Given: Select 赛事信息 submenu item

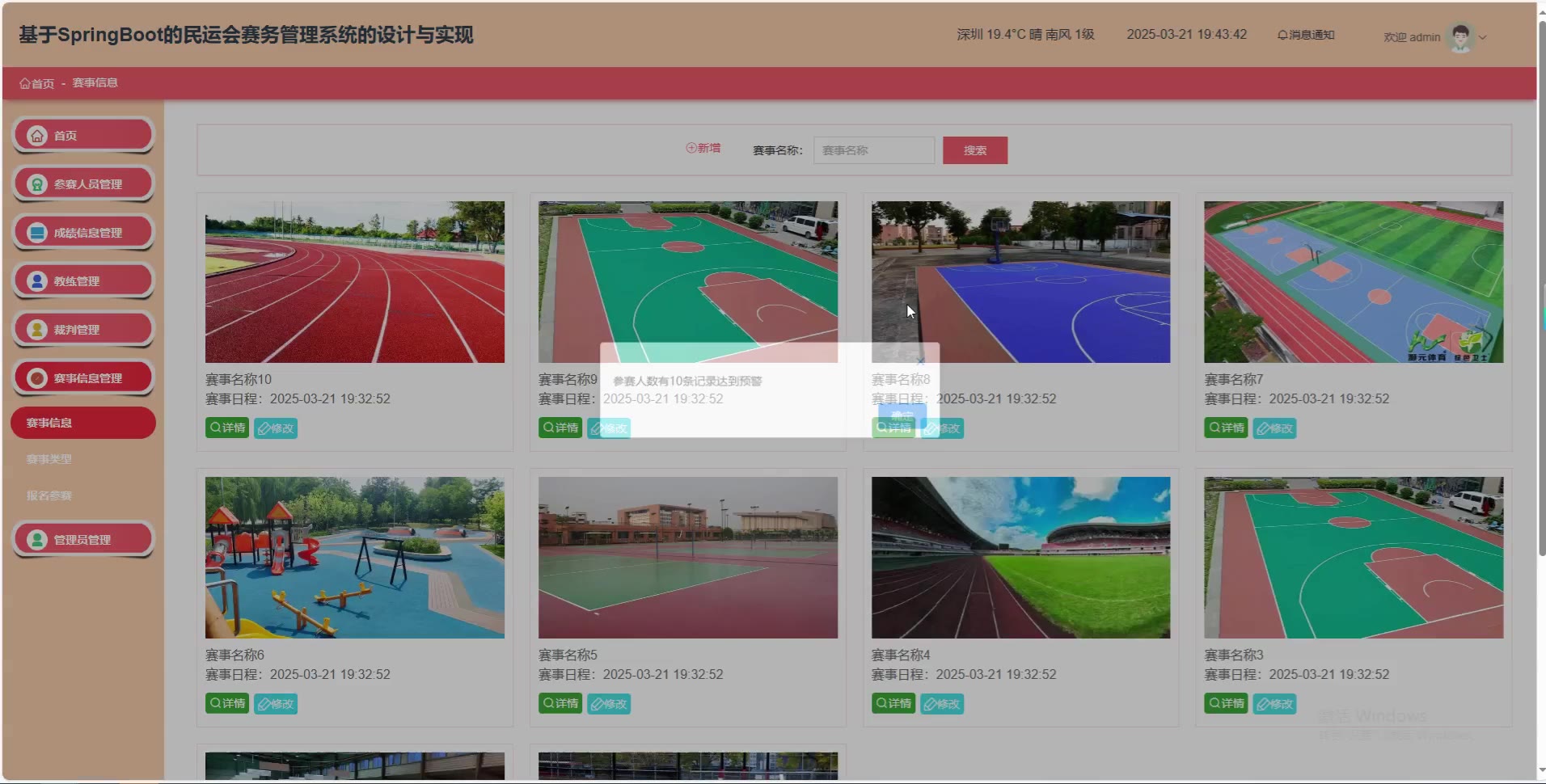Looking at the screenshot, I should coord(83,423).
